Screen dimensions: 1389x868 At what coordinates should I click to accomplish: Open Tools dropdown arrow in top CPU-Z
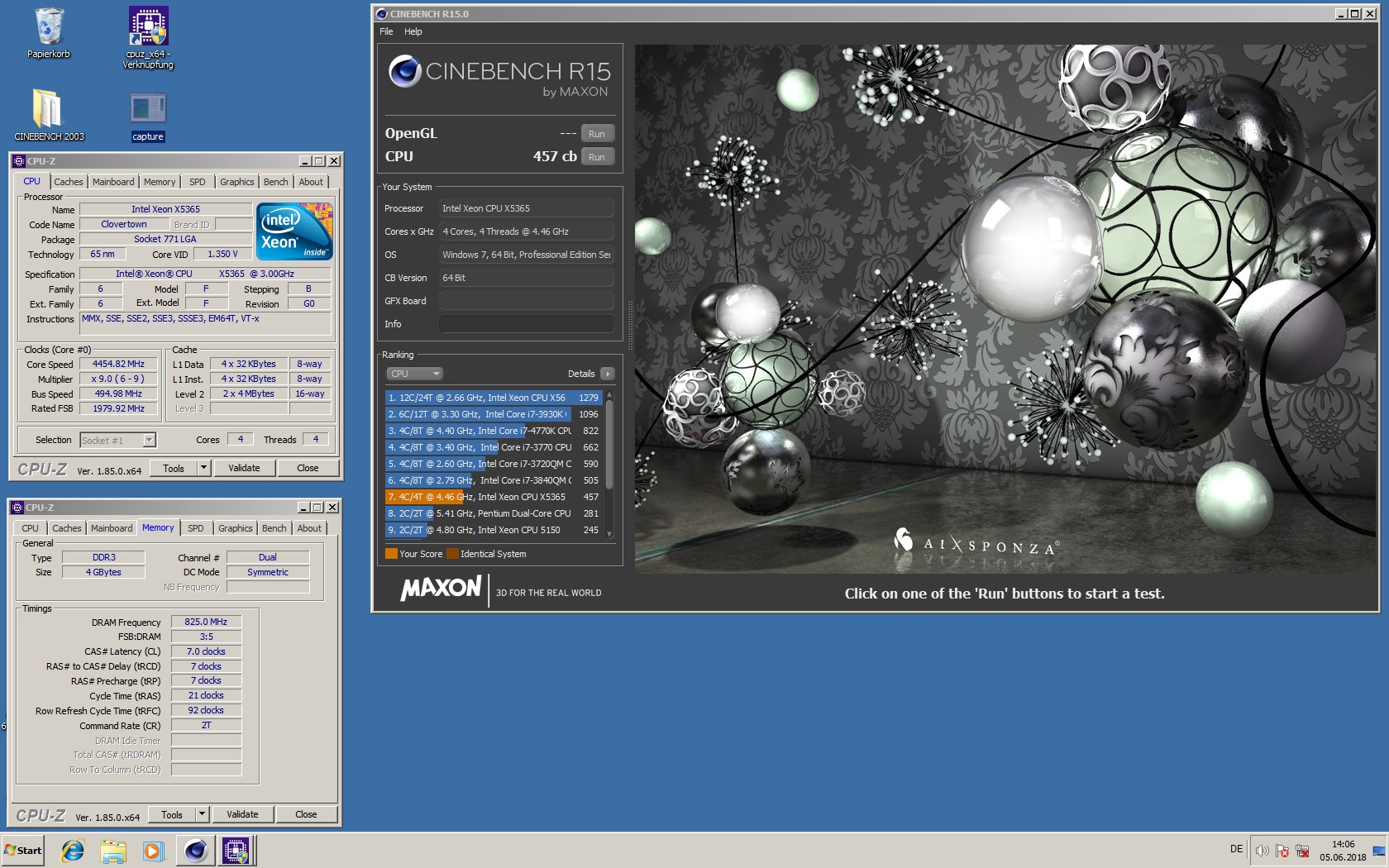(203, 468)
